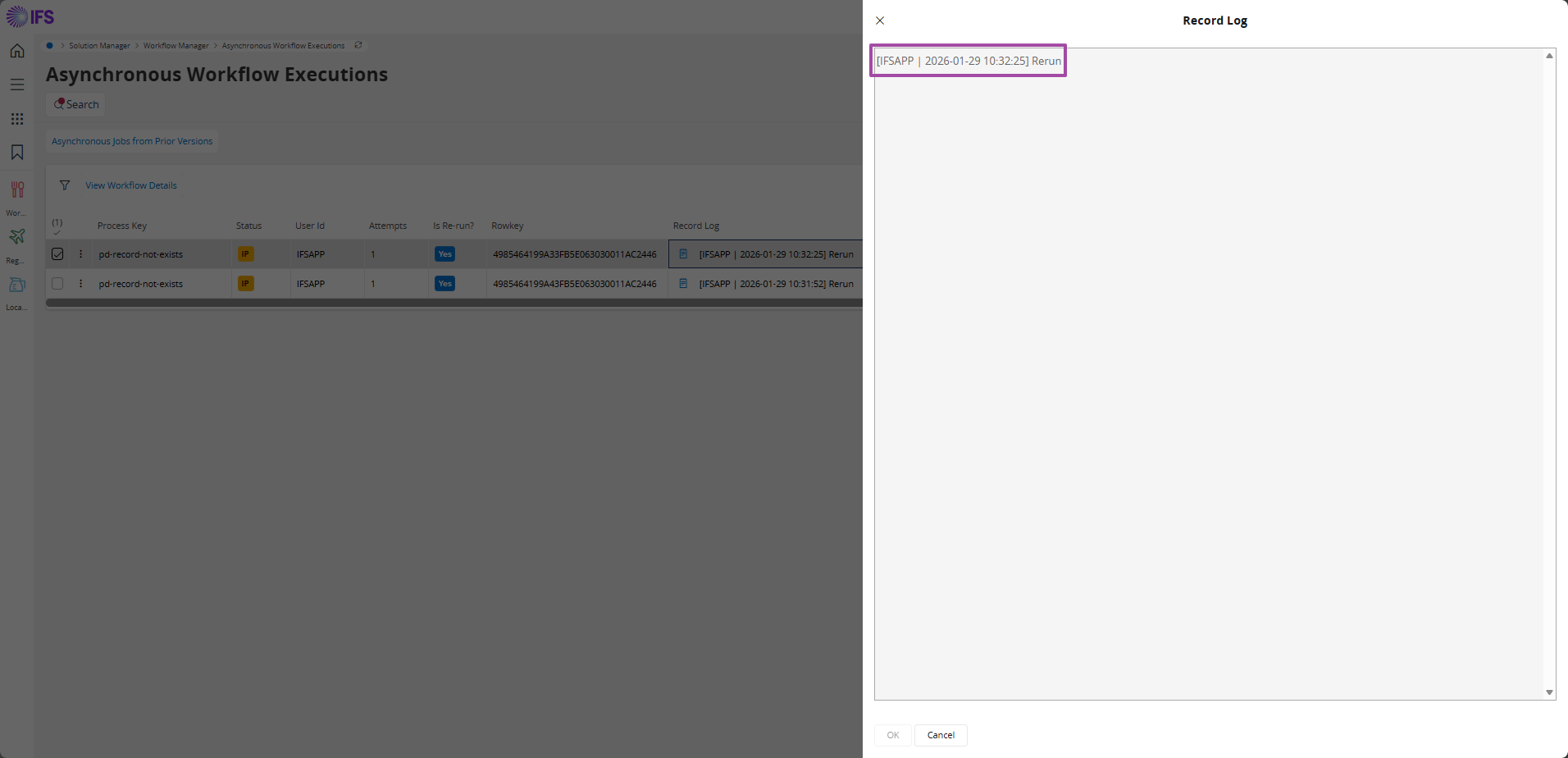The height and width of the screenshot is (758, 1568).
Task: Click the Record Log scrollbar up arrow
Action: click(x=1549, y=56)
